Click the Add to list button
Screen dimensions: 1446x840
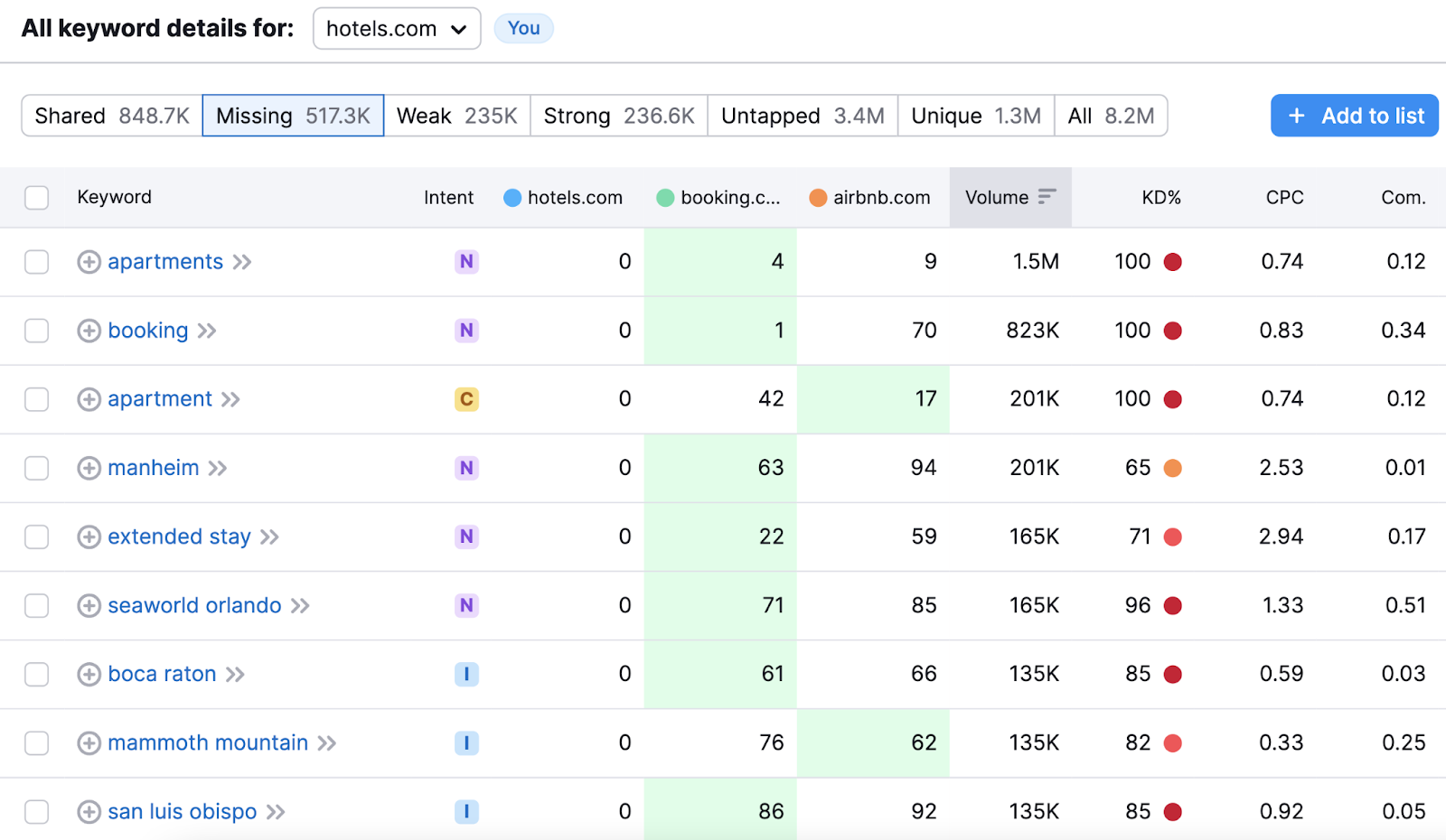(x=1355, y=116)
